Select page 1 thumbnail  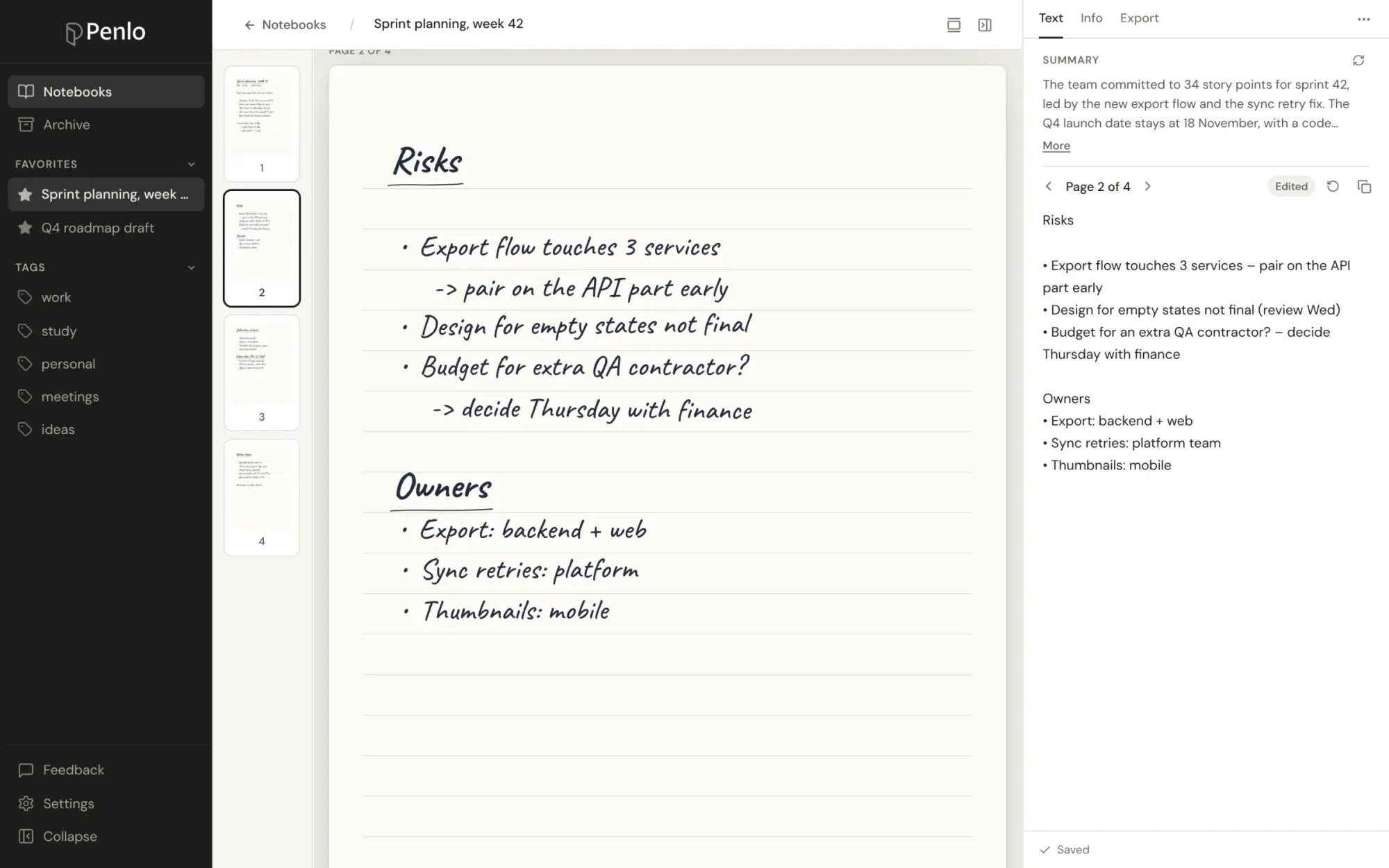[262, 124]
